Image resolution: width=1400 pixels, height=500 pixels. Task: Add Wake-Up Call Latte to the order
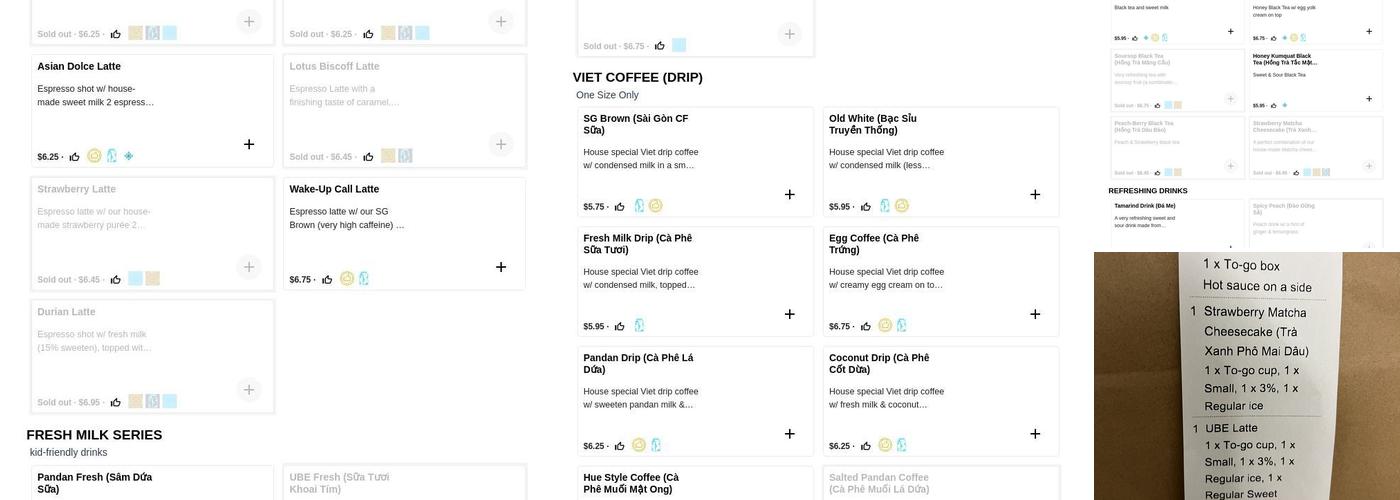point(501,267)
